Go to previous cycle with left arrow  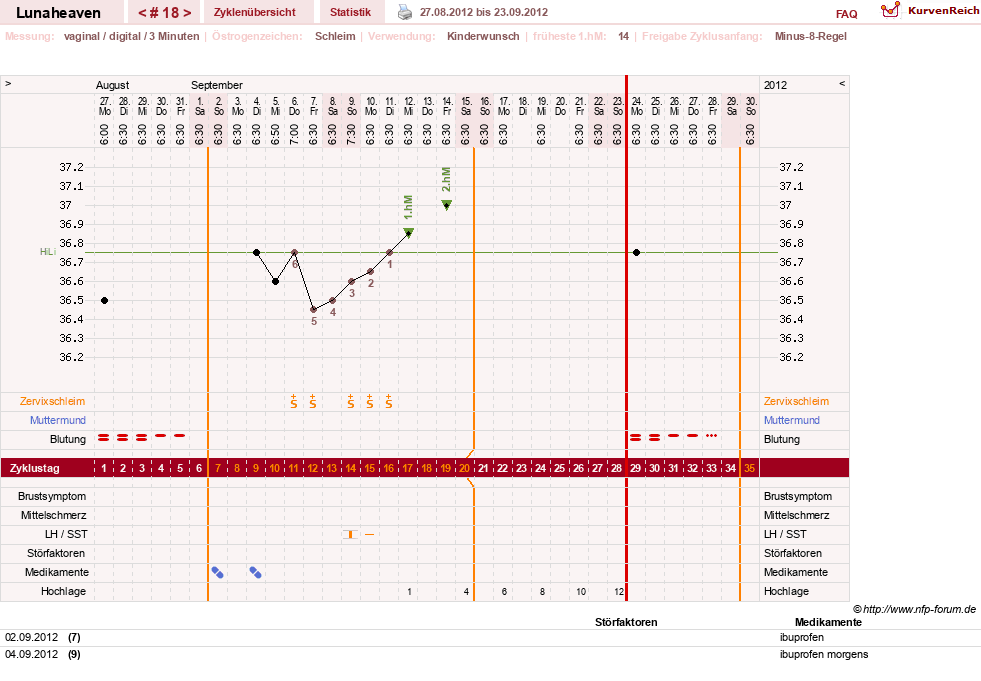click(142, 13)
